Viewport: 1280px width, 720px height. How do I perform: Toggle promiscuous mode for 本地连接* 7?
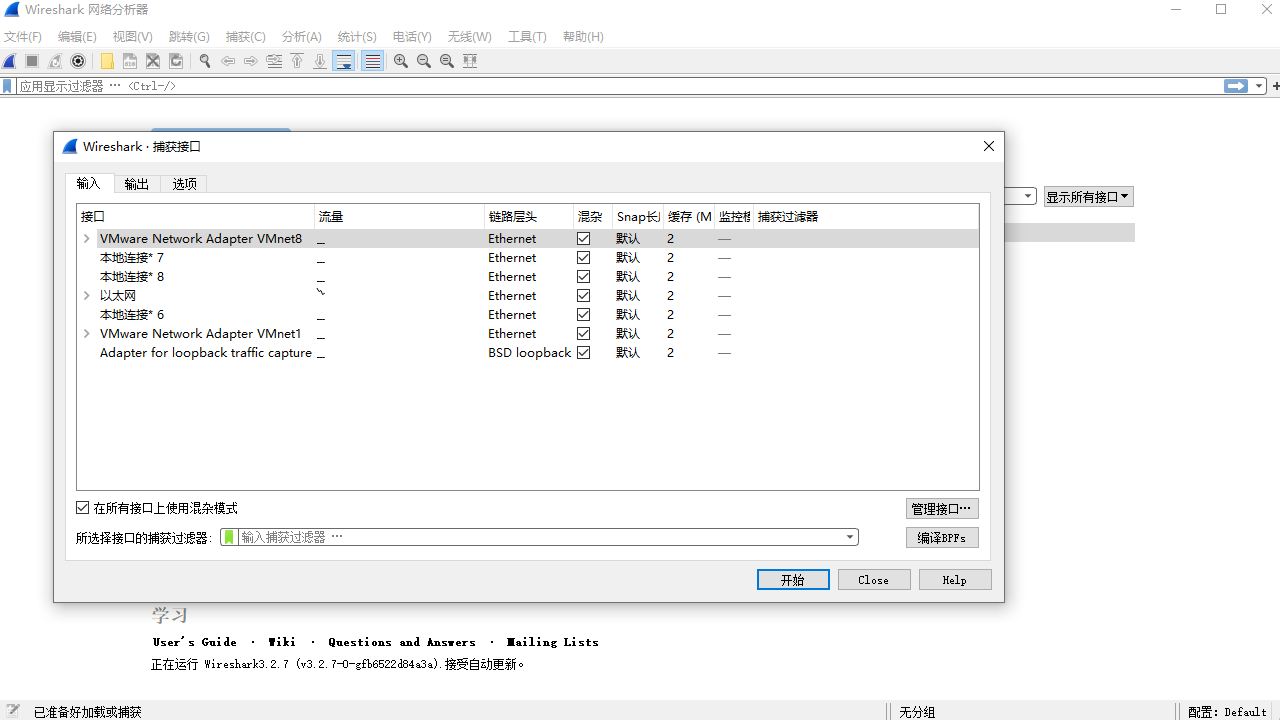tap(583, 257)
